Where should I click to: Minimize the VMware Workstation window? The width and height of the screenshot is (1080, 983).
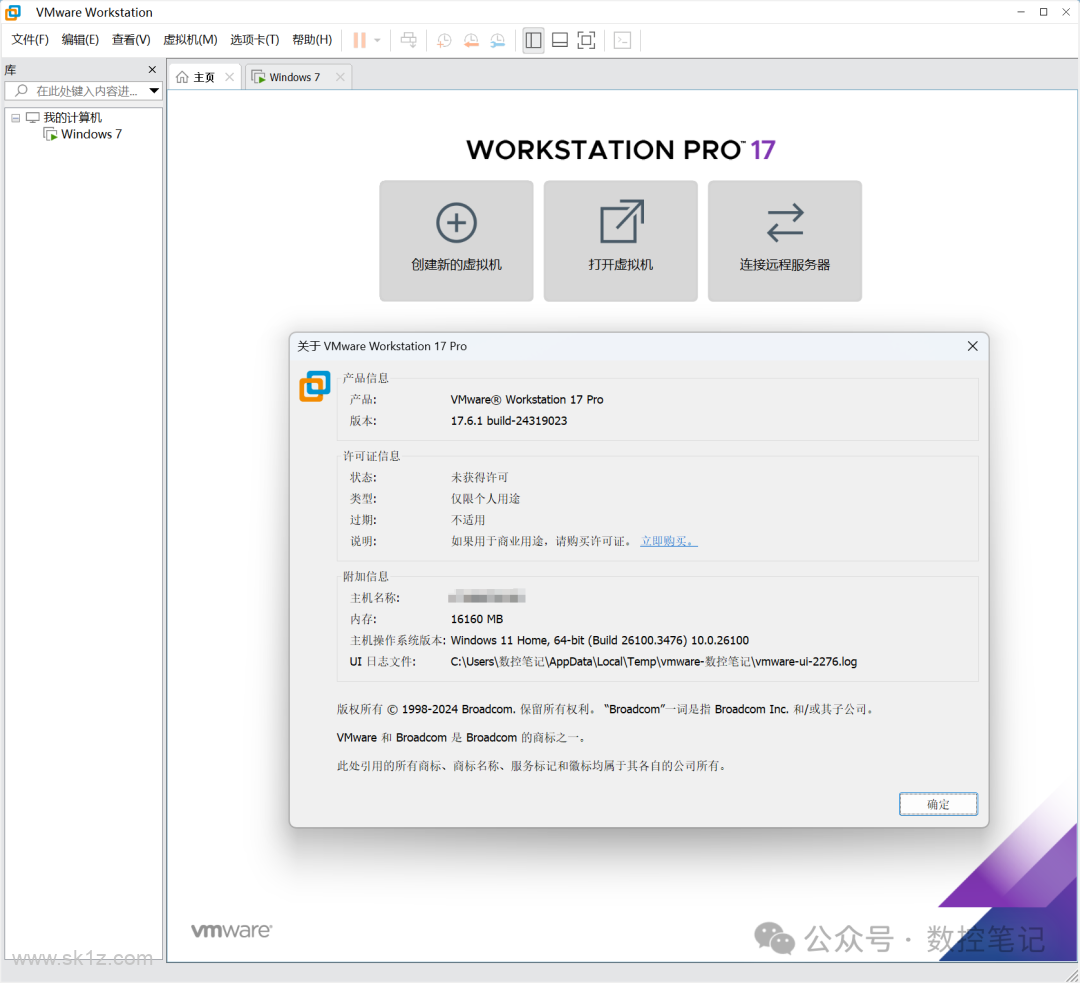1021,12
